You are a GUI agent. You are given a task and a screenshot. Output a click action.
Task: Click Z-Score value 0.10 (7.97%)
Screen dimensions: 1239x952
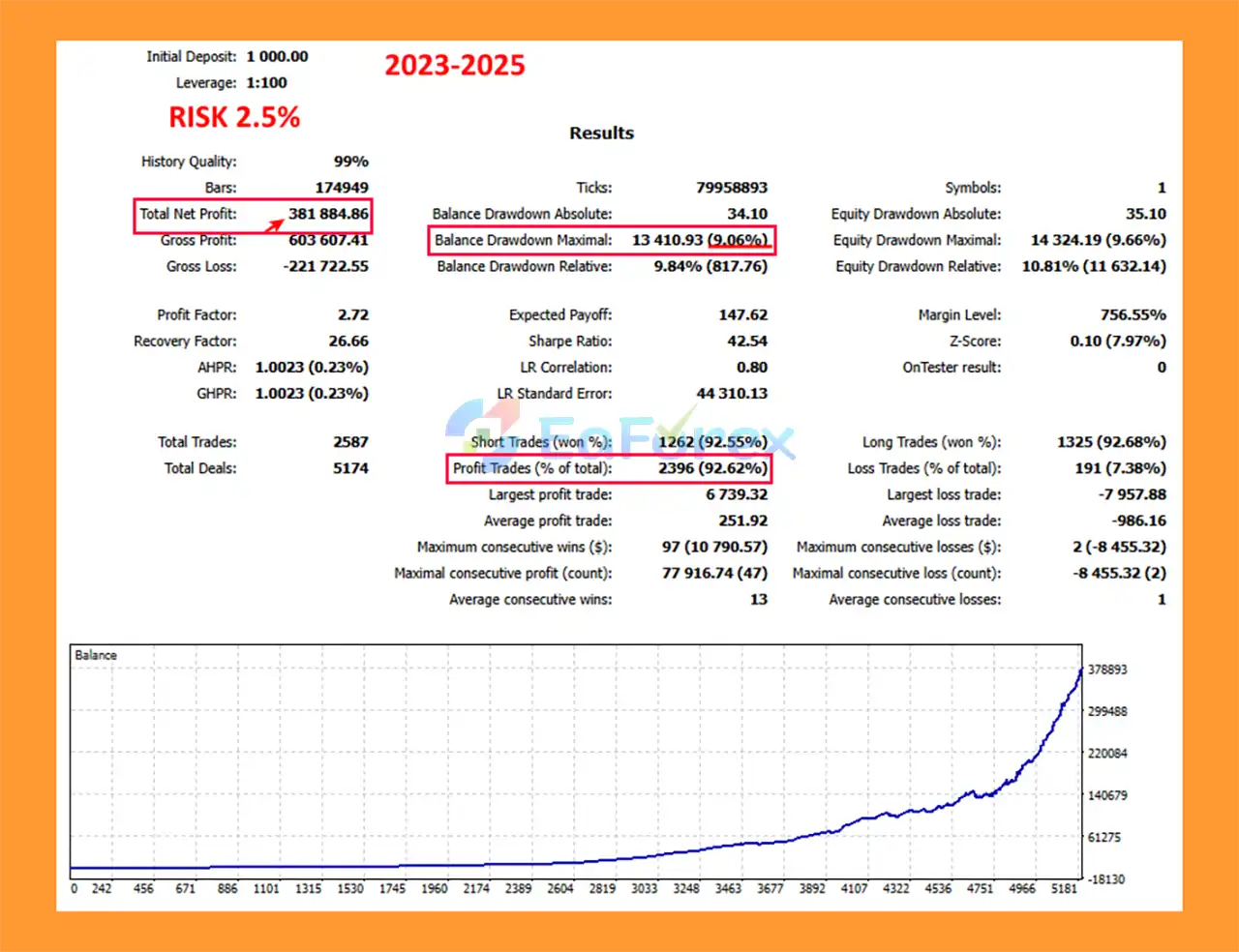1118,341
